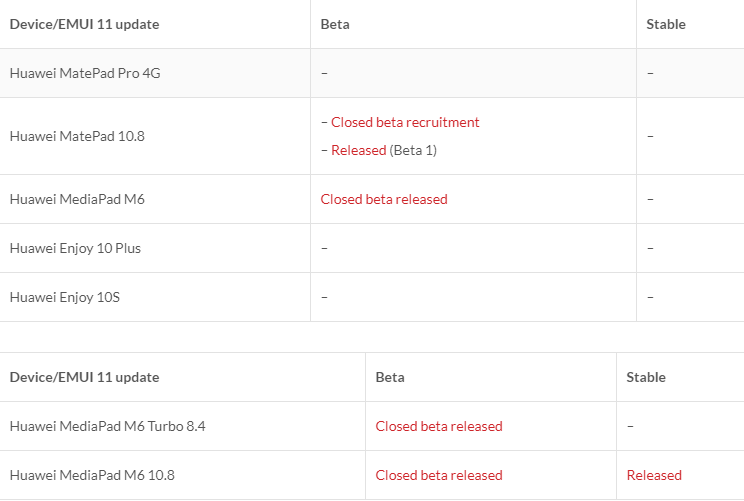Image resolution: width=744 pixels, height=501 pixels.
Task: Select Huawei MatePad Pro 4G device name
Action: [x=75, y=73]
